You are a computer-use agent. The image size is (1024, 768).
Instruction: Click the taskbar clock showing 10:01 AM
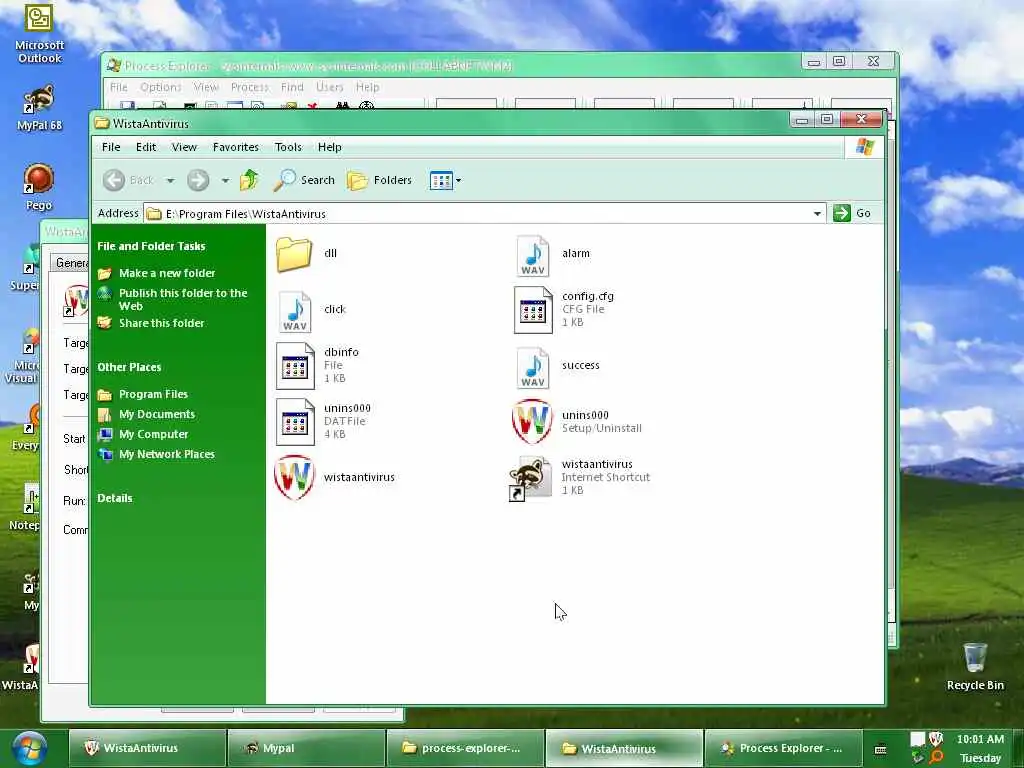980,739
